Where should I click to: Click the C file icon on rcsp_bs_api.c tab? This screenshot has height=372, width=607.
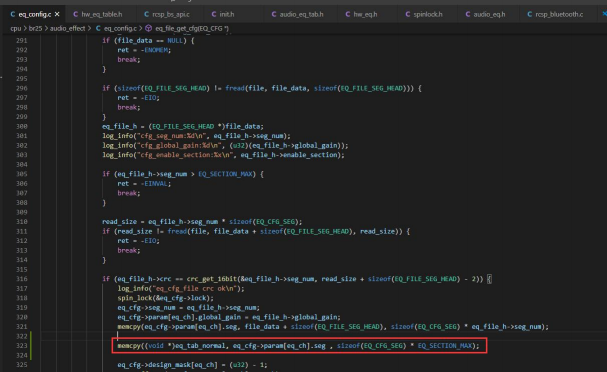point(146,14)
